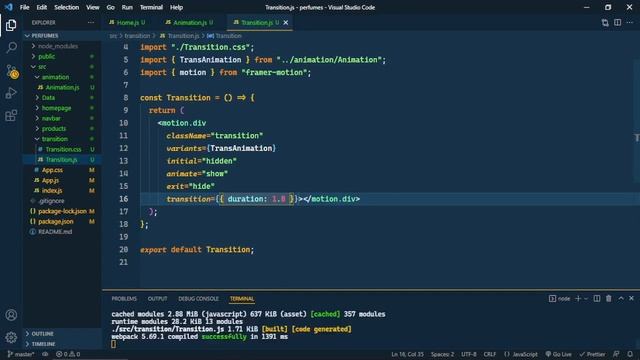Expand the Data folder

[62, 98]
